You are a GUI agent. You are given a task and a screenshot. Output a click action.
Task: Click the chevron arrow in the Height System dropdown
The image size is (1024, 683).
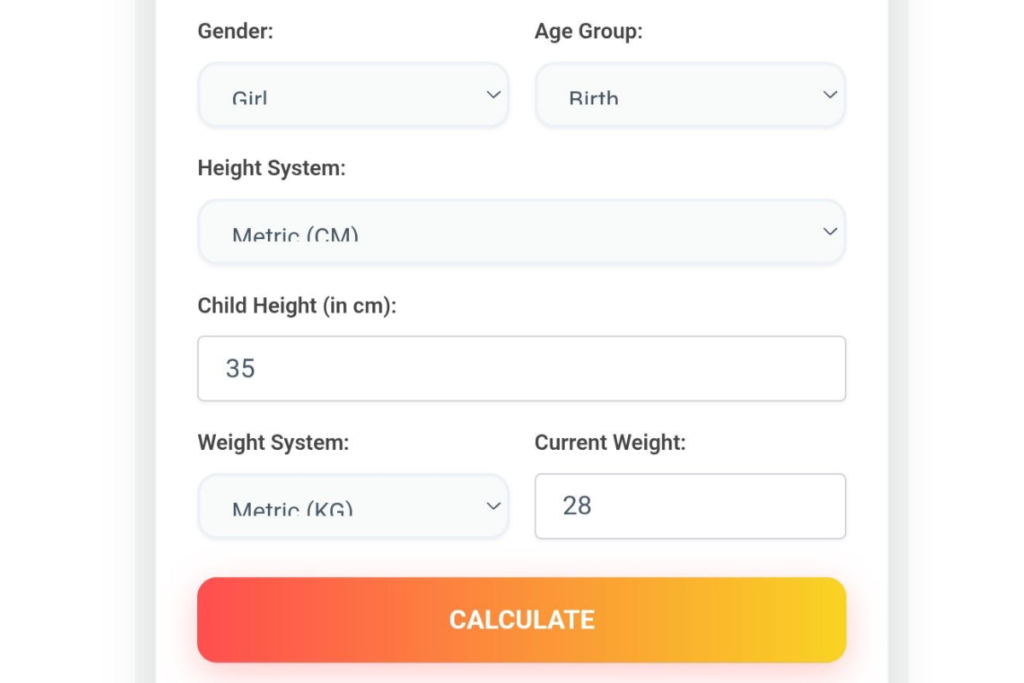(x=830, y=232)
